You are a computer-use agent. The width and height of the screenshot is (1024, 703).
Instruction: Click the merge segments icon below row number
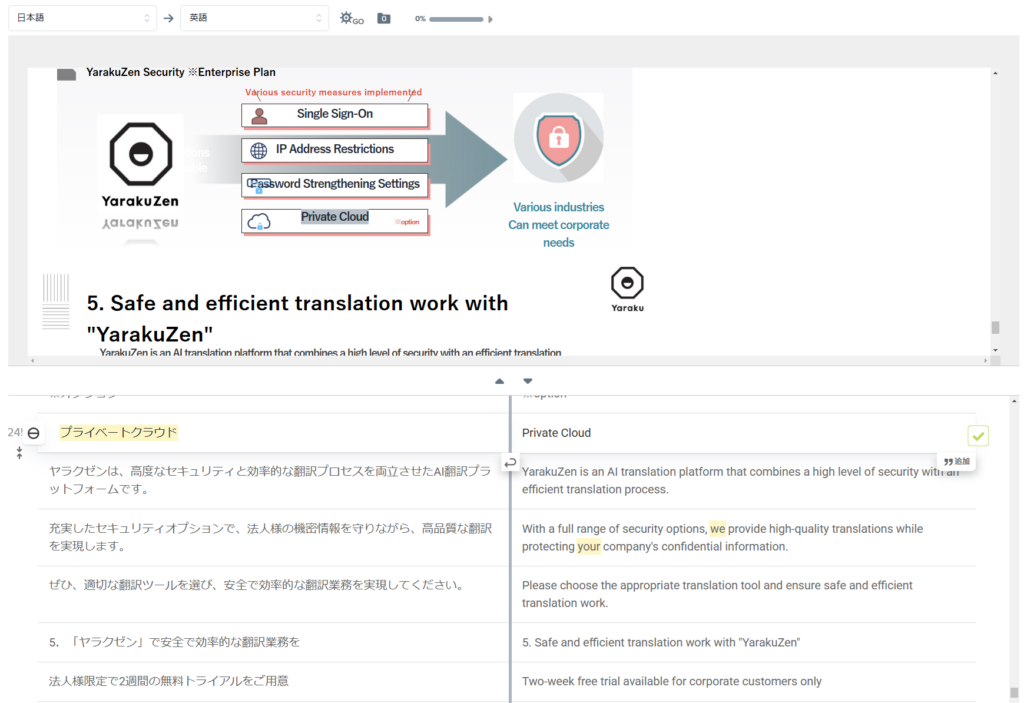[x=20, y=452]
